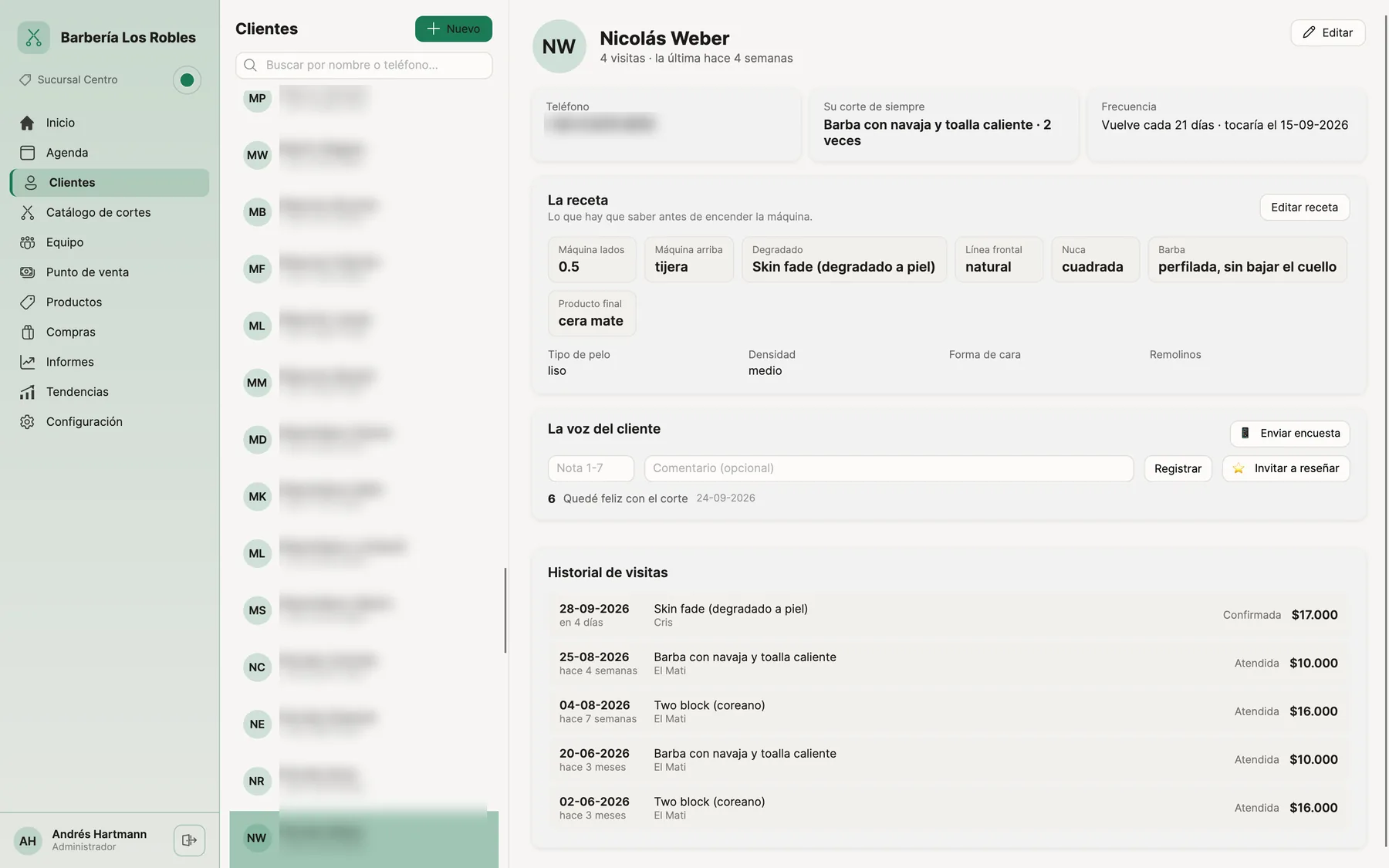Go to Agenda in the sidebar
Screen dimensions: 1389x868
pos(110,153)
